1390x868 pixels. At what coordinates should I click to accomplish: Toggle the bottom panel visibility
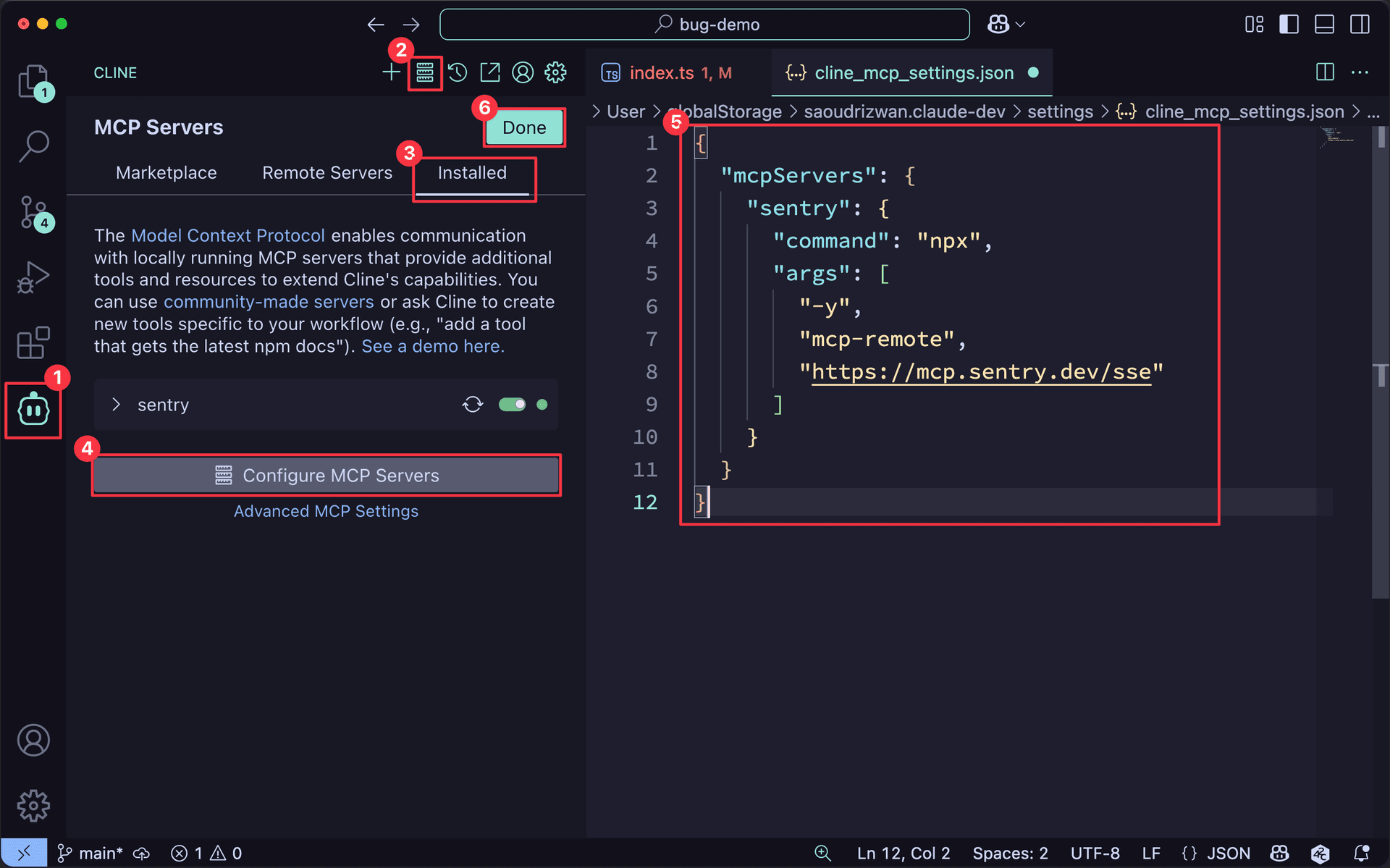[x=1323, y=23]
